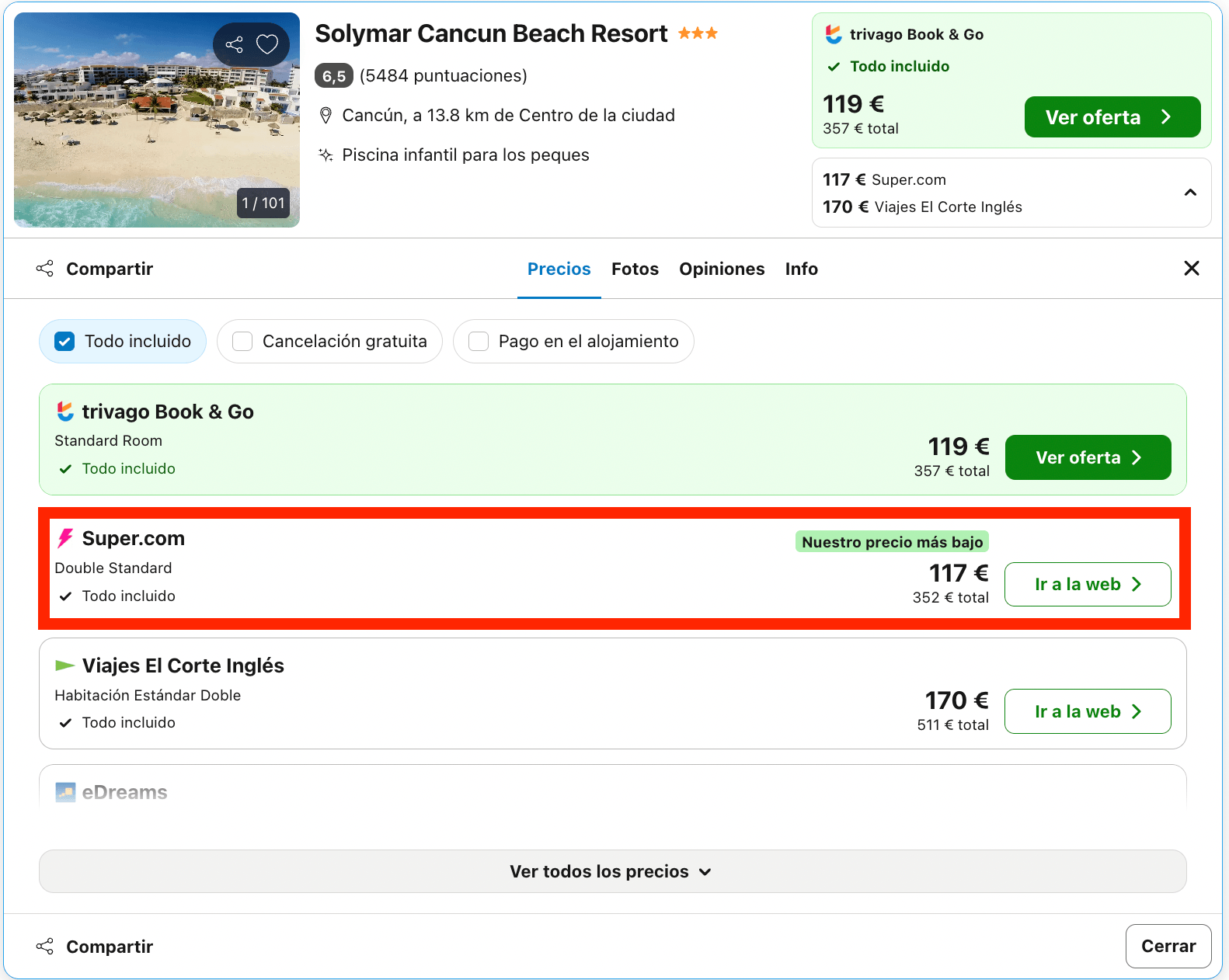Expand Ver todos los precios
The height and width of the screenshot is (980, 1229).
(612, 871)
